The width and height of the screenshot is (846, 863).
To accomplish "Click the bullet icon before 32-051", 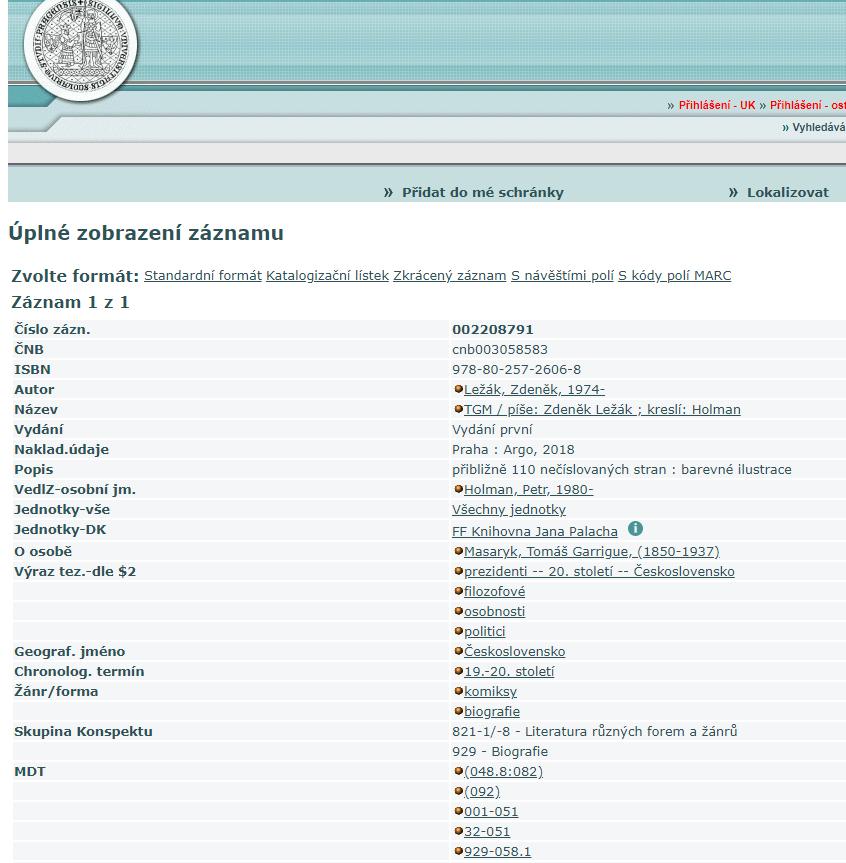I will [458, 831].
